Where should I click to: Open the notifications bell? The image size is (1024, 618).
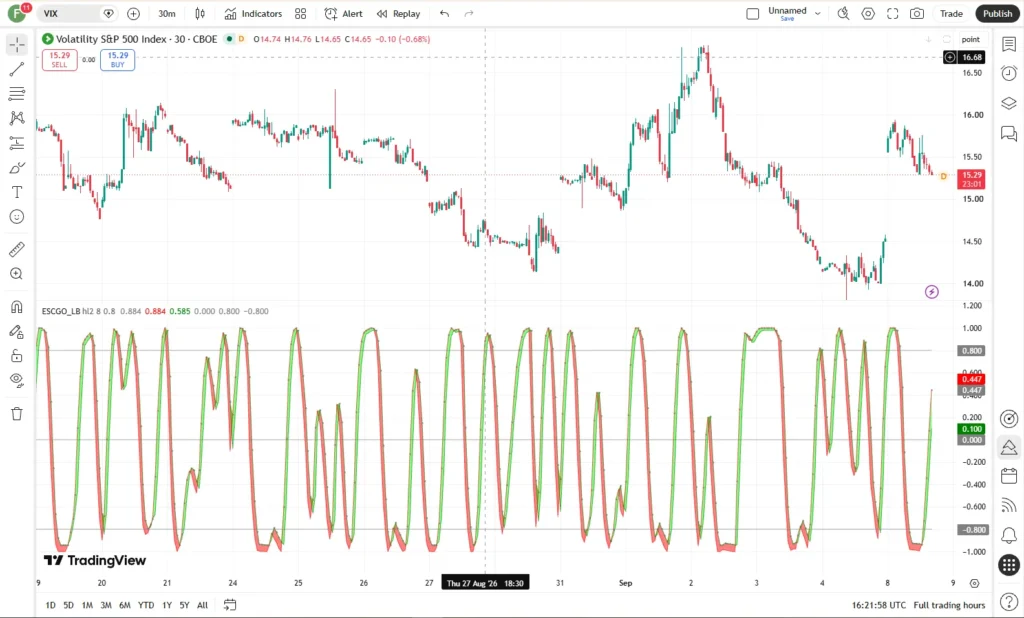pyautogui.click(x=1009, y=536)
